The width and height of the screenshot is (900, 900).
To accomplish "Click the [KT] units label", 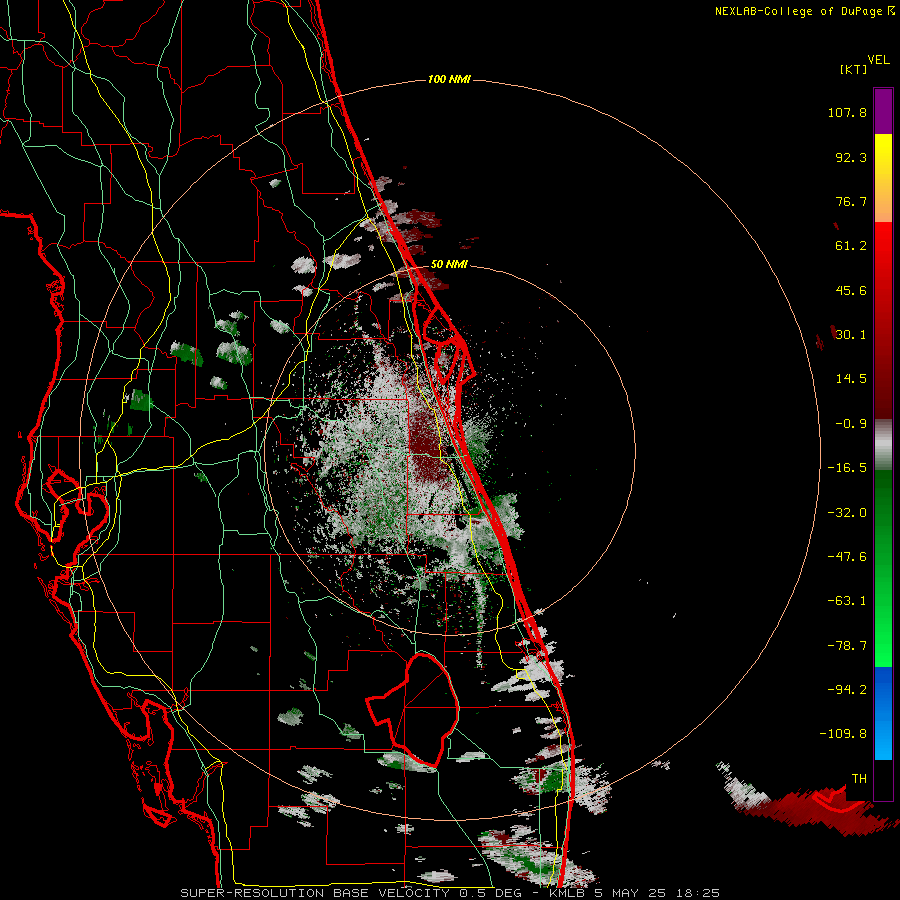I will [x=854, y=69].
